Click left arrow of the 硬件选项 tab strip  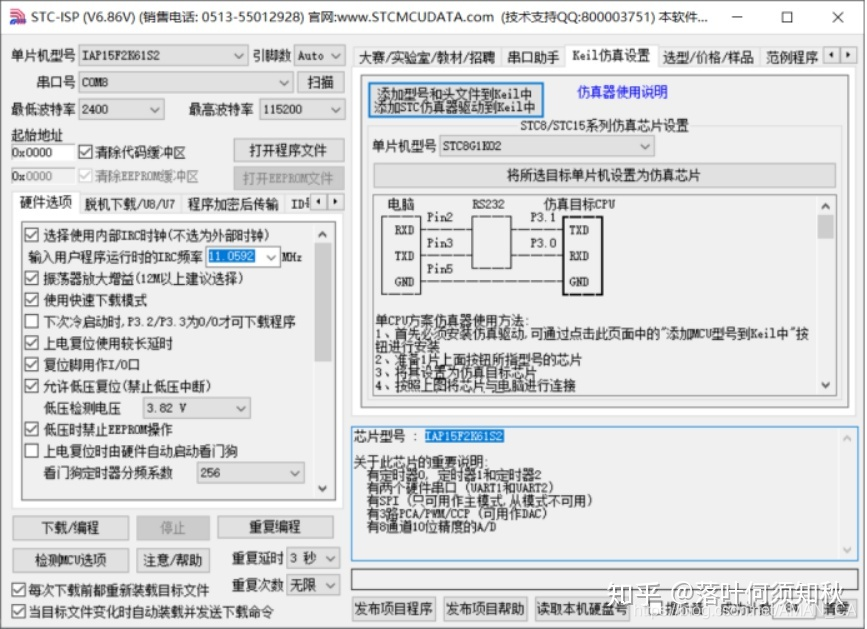tap(318, 202)
